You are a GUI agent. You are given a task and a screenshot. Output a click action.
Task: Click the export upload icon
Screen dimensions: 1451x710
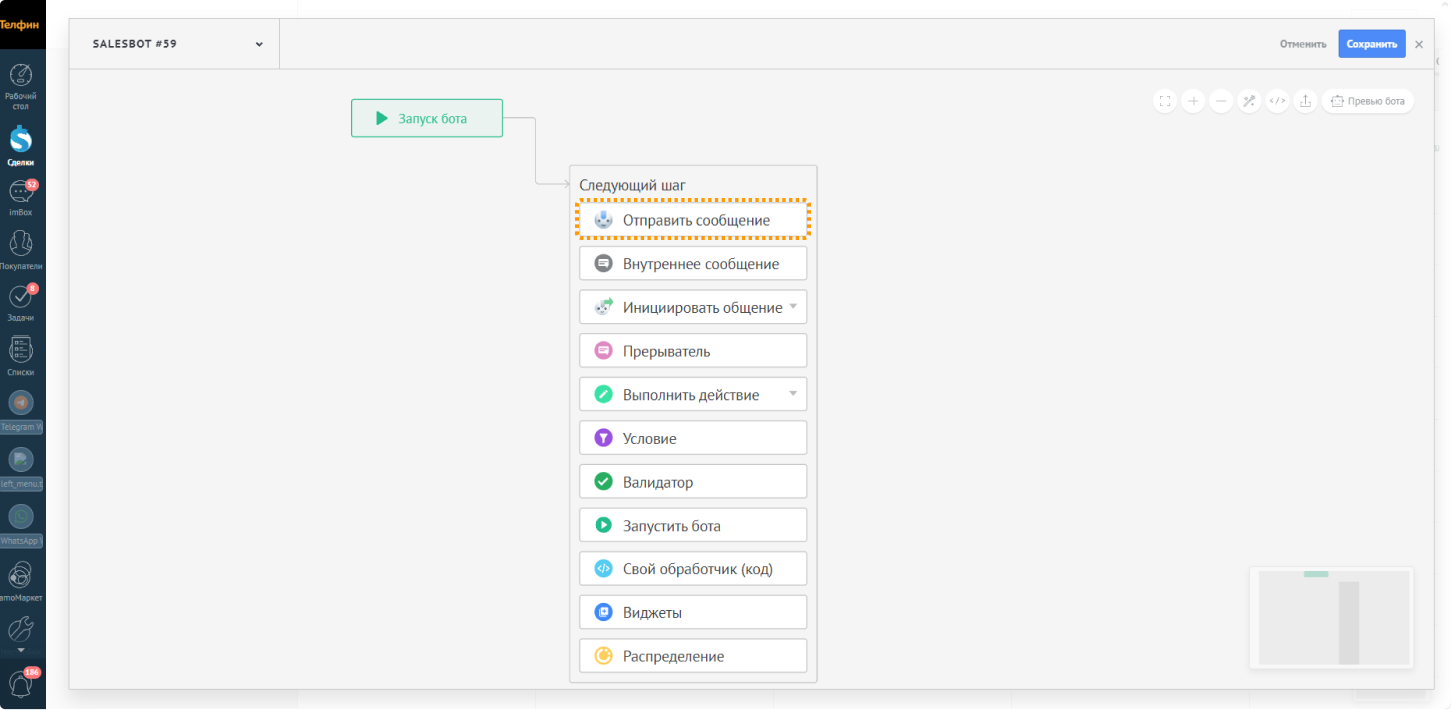1305,101
